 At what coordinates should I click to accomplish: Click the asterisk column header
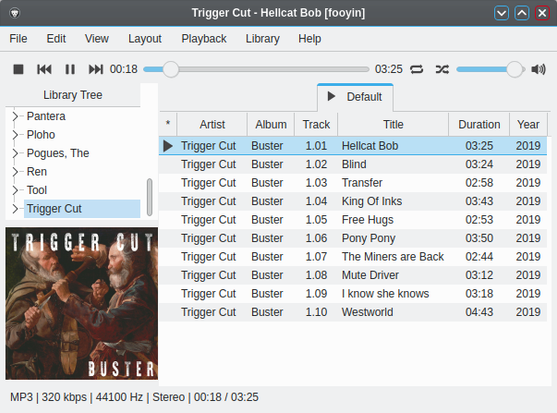click(x=168, y=124)
